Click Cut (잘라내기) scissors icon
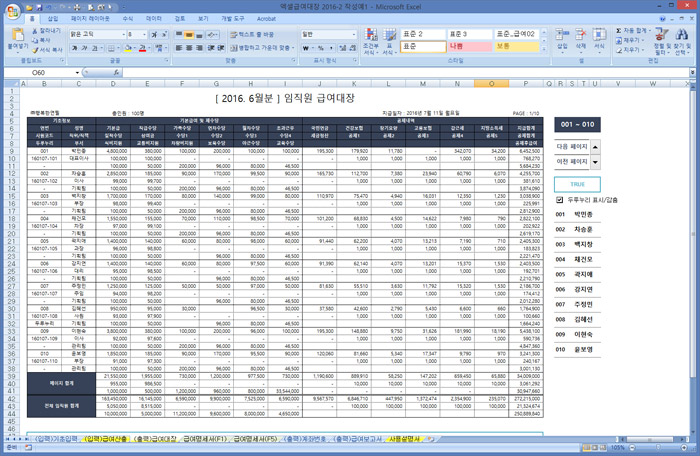The width and height of the screenshot is (700, 456). pyautogui.click(x=46, y=31)
